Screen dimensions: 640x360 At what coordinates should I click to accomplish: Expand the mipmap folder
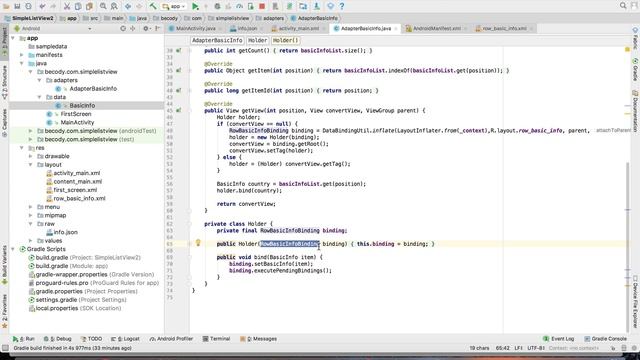point(31,215)
